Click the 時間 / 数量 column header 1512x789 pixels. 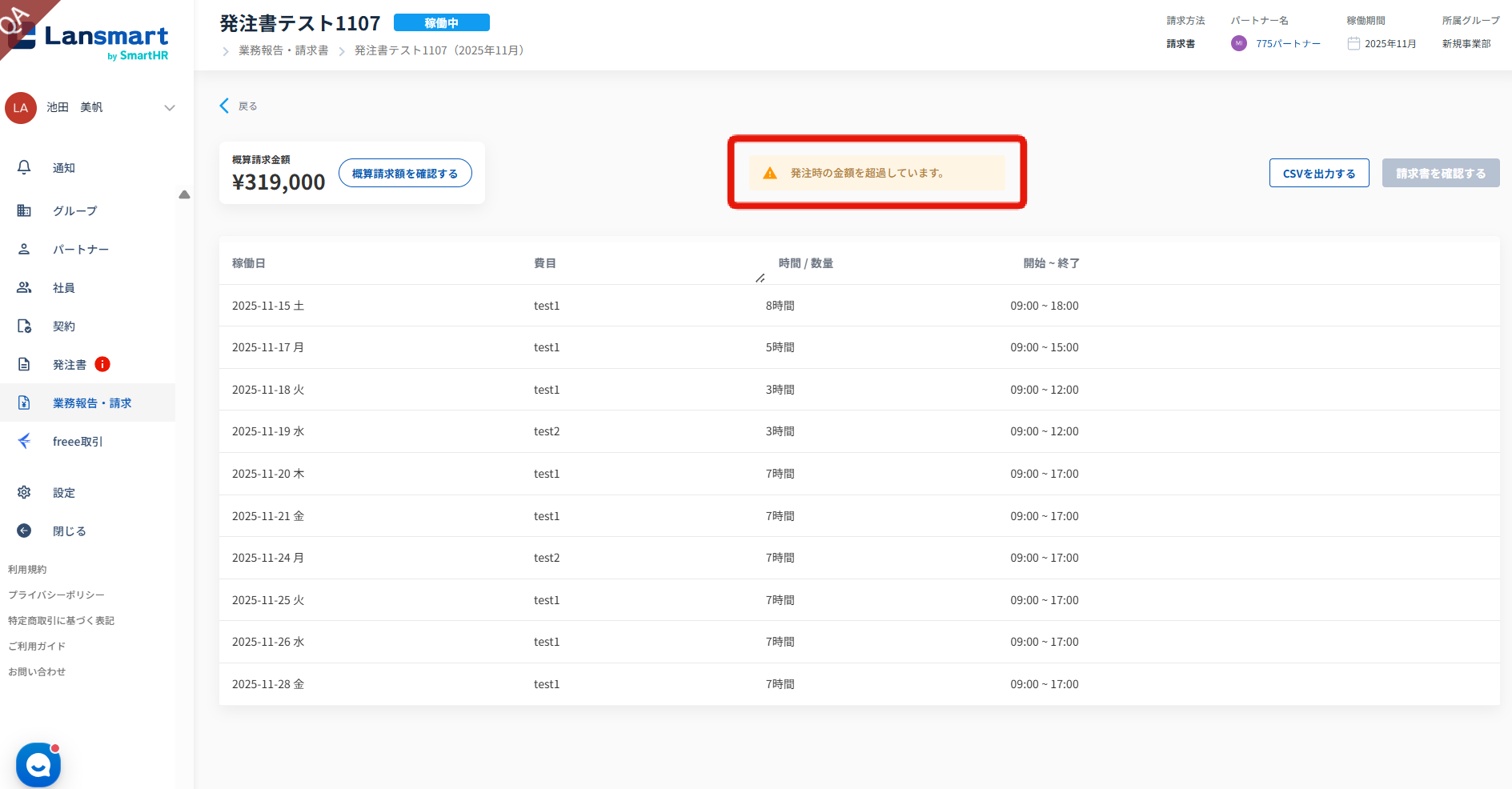click(x=806, y=263)
